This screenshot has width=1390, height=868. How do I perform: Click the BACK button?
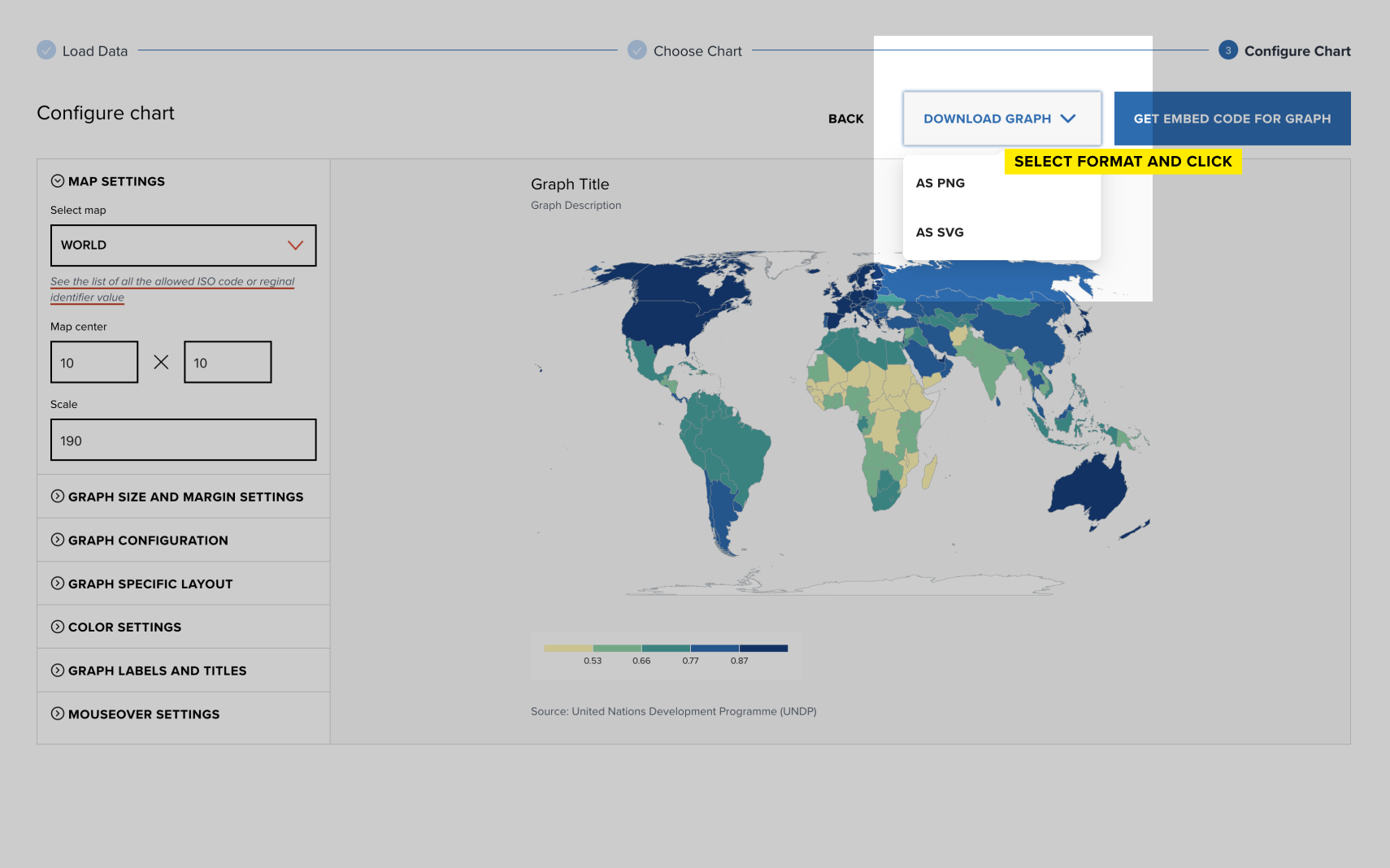tap(846, 119)
